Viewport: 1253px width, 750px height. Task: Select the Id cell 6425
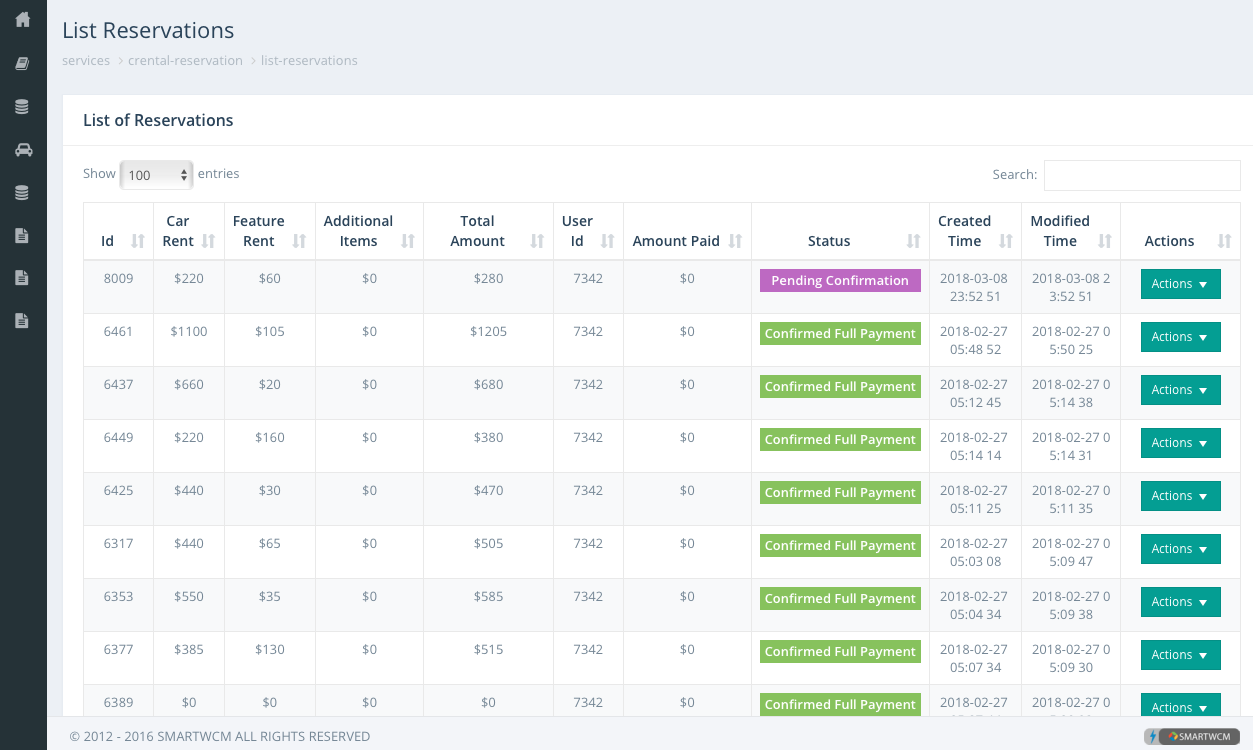(118, 491)
